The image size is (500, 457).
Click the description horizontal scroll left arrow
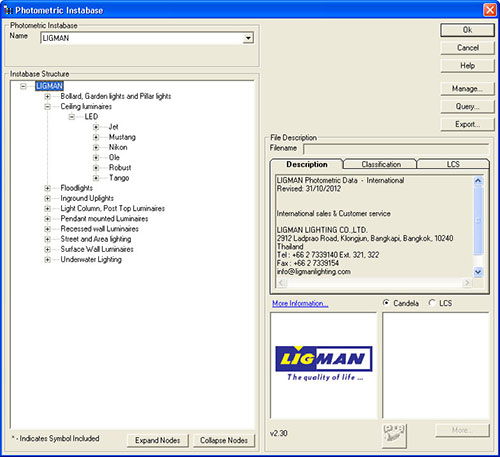pos(282,283)
